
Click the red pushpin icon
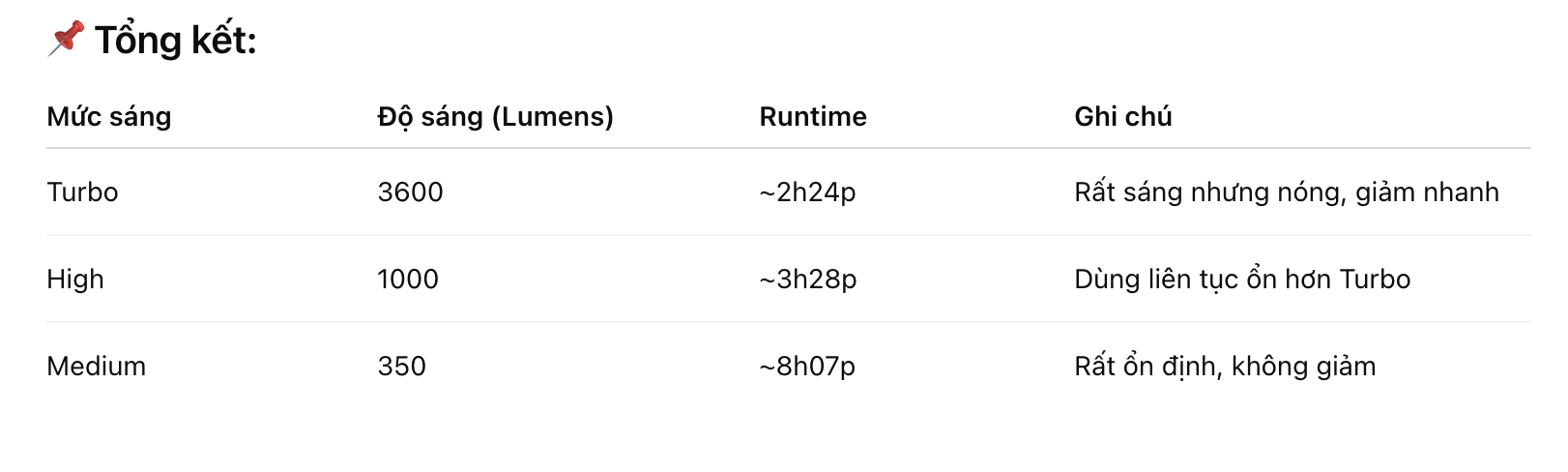66,39
